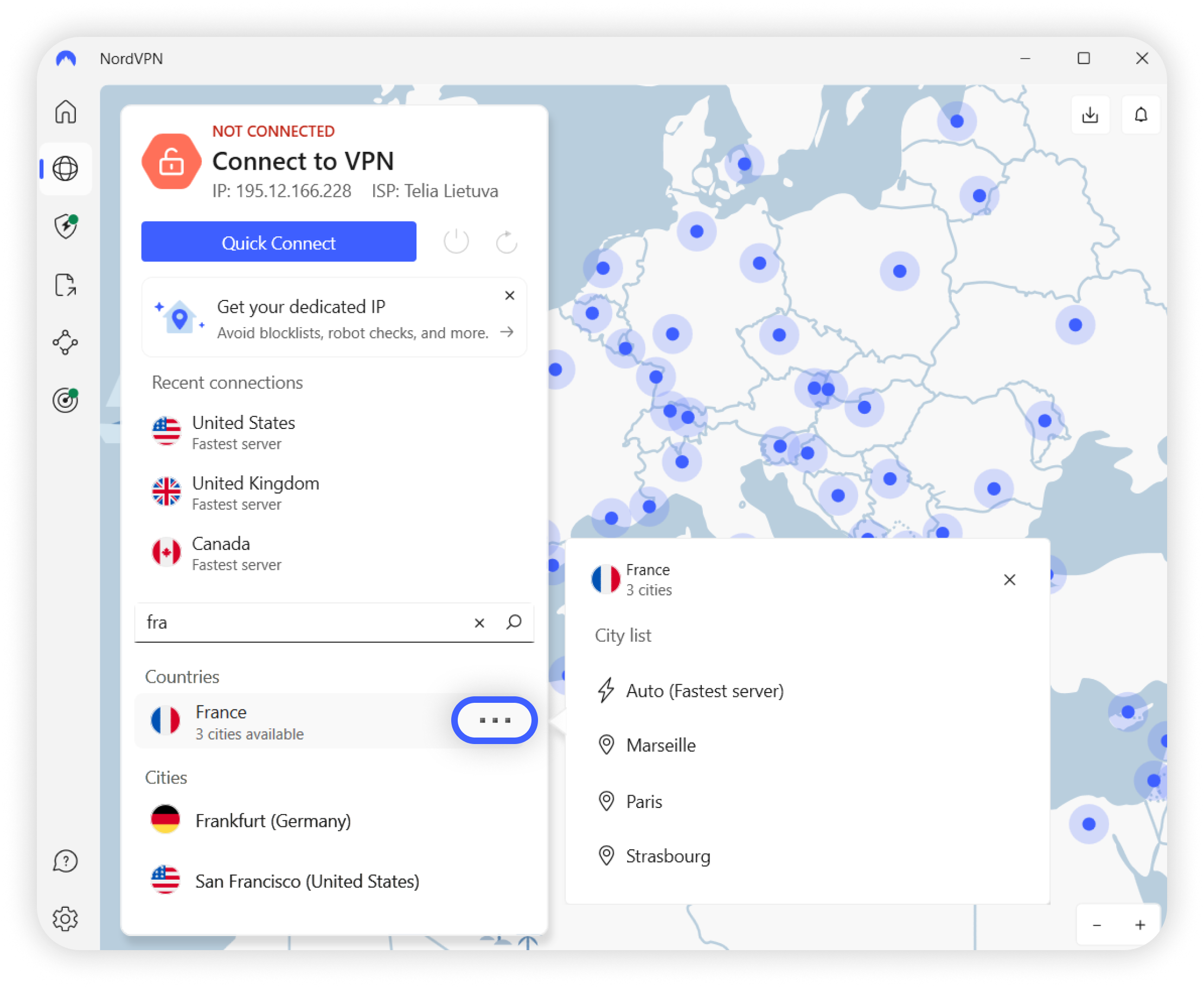Zoom in the map with plus
This screenshot has width=1204, height=987.
[1140, 925]
